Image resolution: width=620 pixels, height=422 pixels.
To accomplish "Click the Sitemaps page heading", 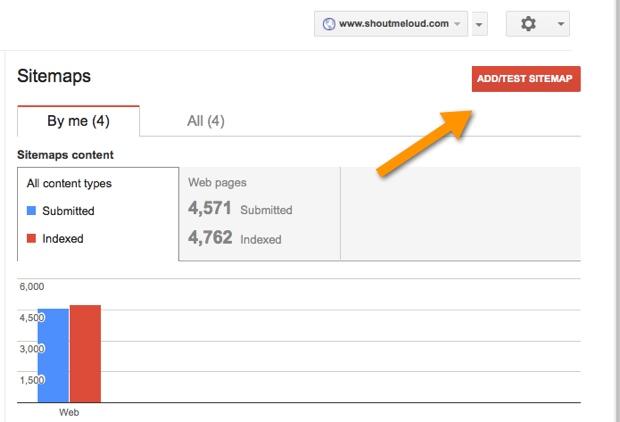I will (x=54, y=76).
